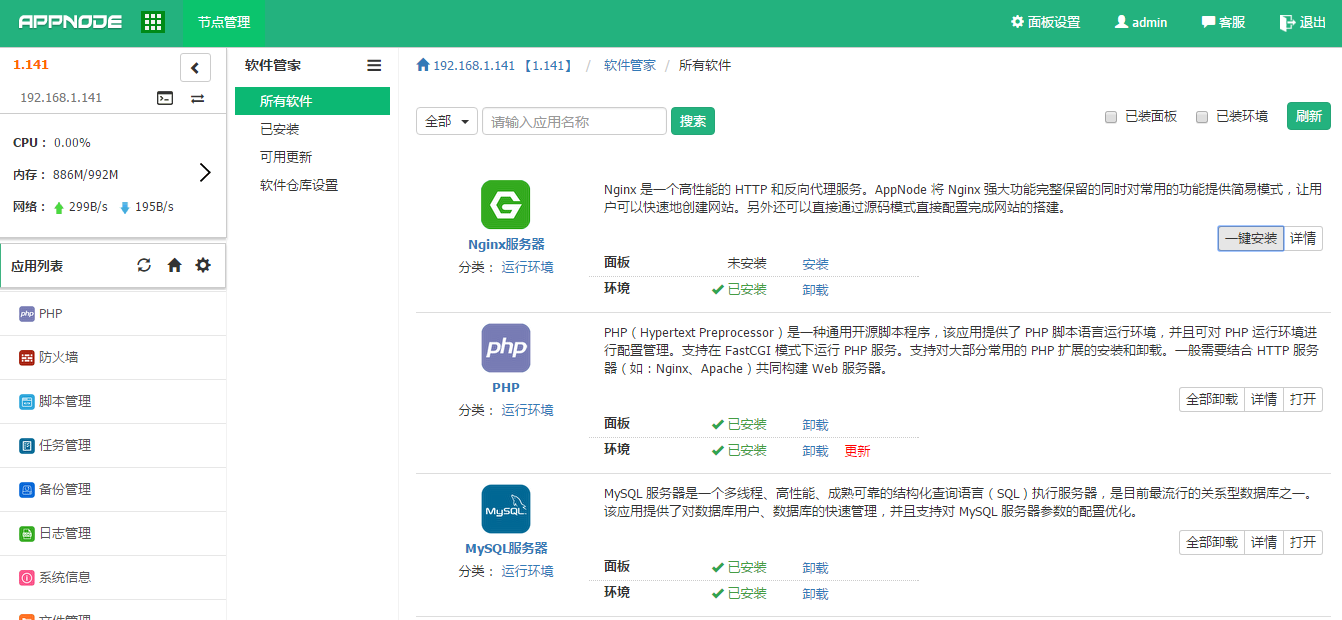Collapse the sidebar with the left chevron button
The image size is (1342, 620).
point(195,68)
